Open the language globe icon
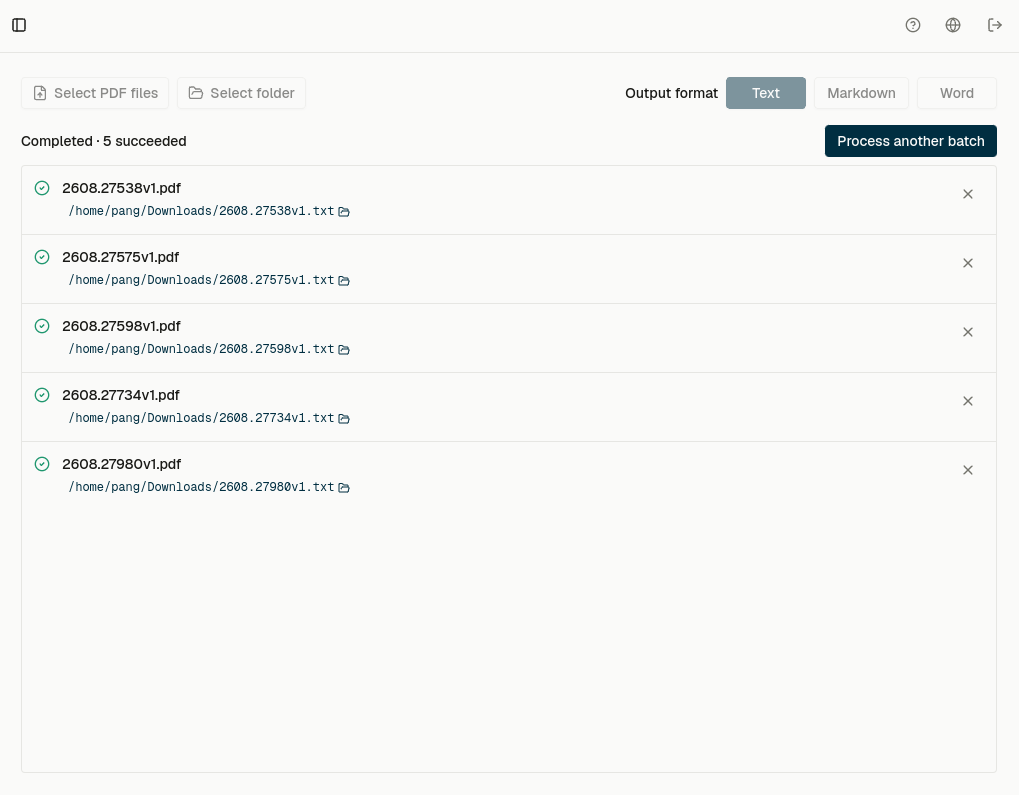 pos(953,25)
